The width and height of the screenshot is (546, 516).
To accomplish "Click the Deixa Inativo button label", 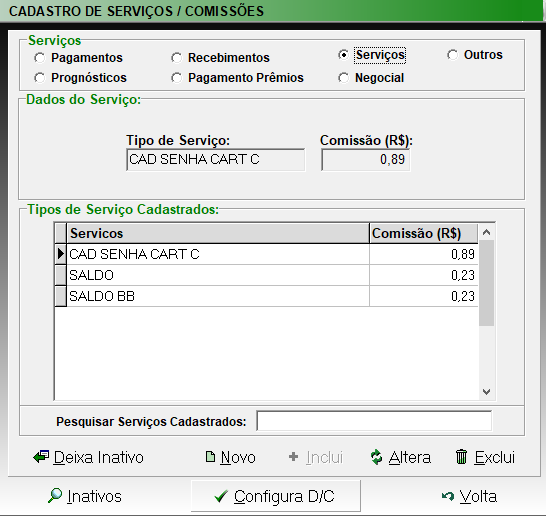I will [99, 457].
